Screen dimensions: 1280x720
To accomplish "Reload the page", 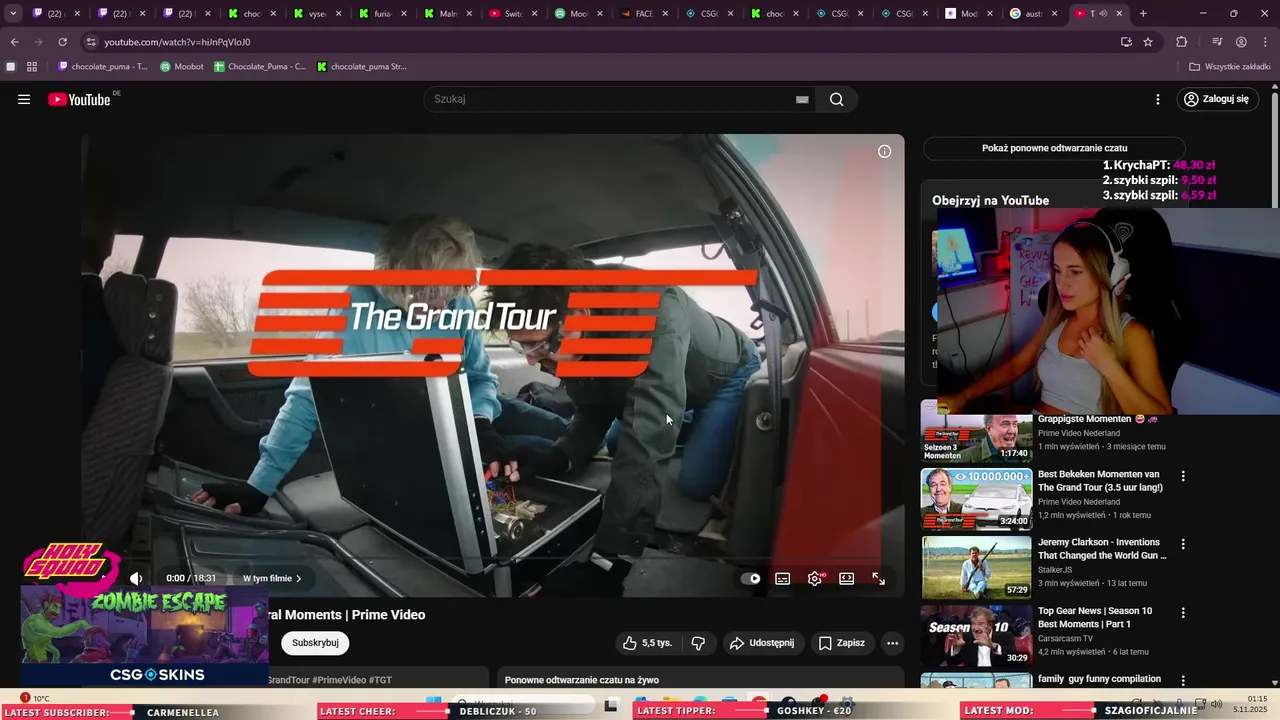I will tap(63, 42).
